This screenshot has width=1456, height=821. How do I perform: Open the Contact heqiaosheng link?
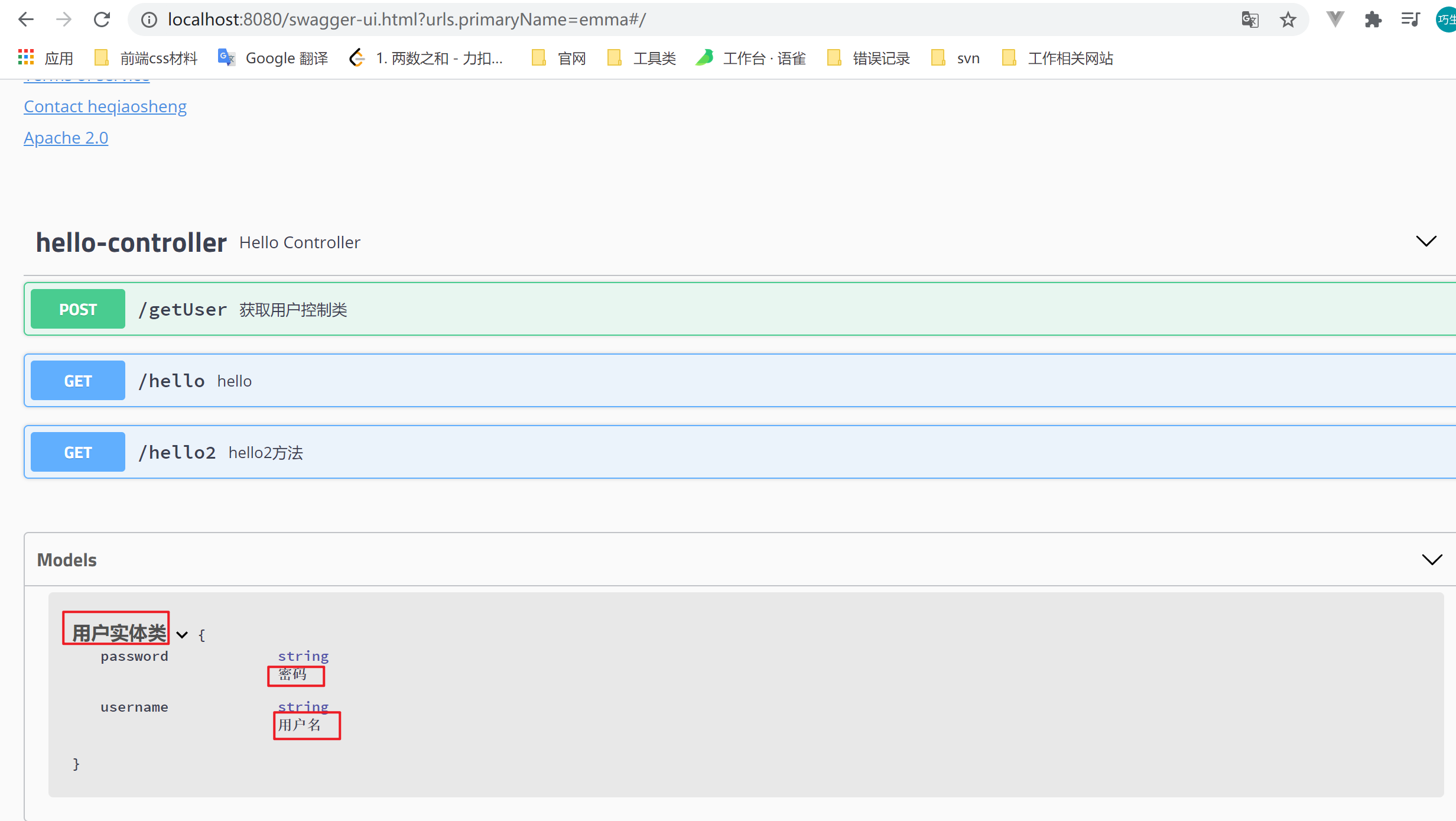105,106
